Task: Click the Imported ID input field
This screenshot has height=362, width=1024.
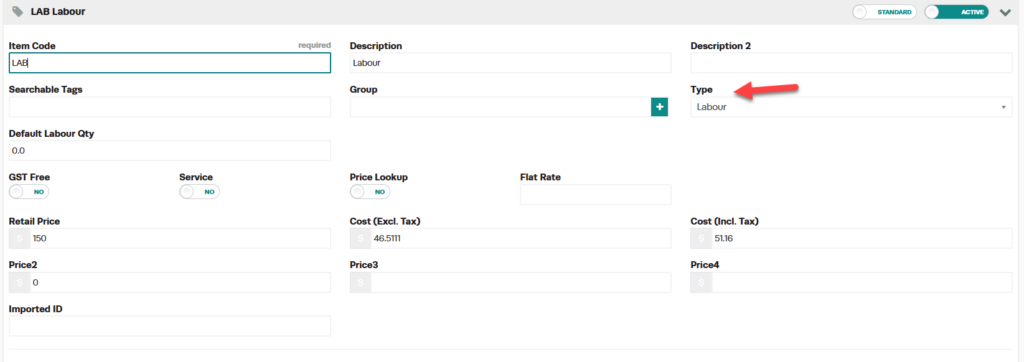Action: (170, 326)
